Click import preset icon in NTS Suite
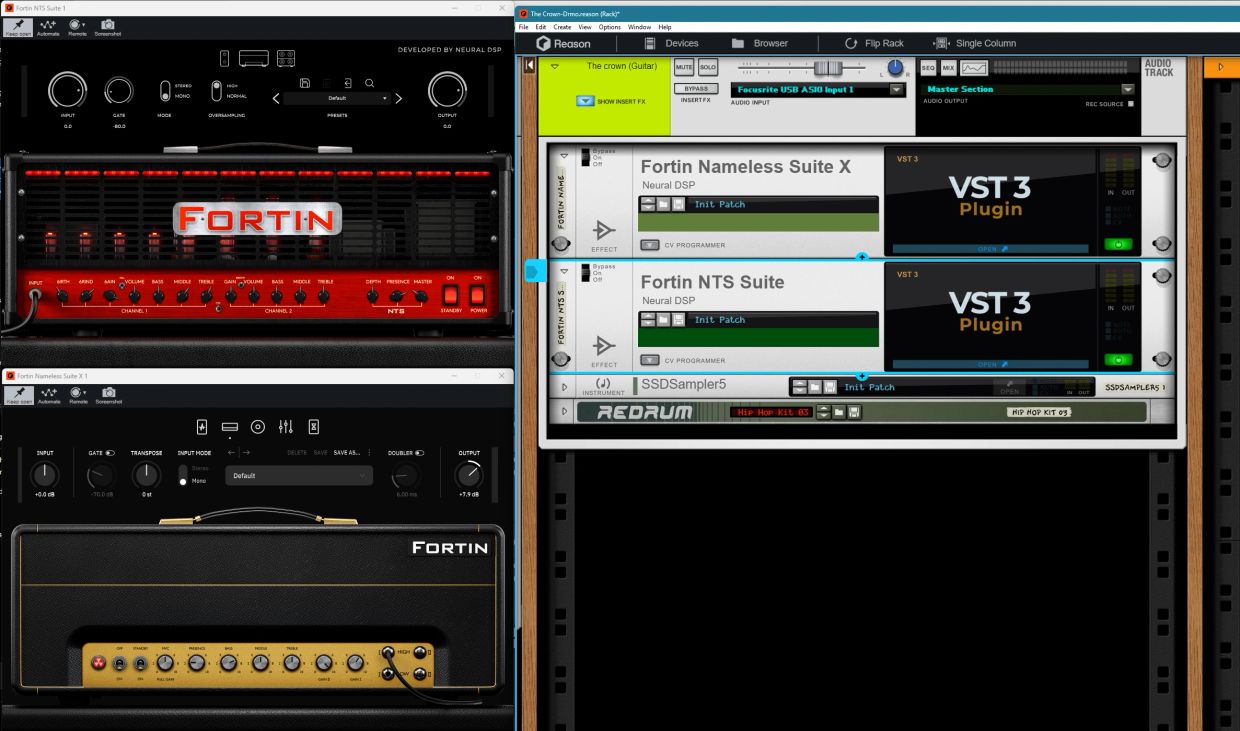The height and width of the screenshot is (731, 1240). [348, 83]
